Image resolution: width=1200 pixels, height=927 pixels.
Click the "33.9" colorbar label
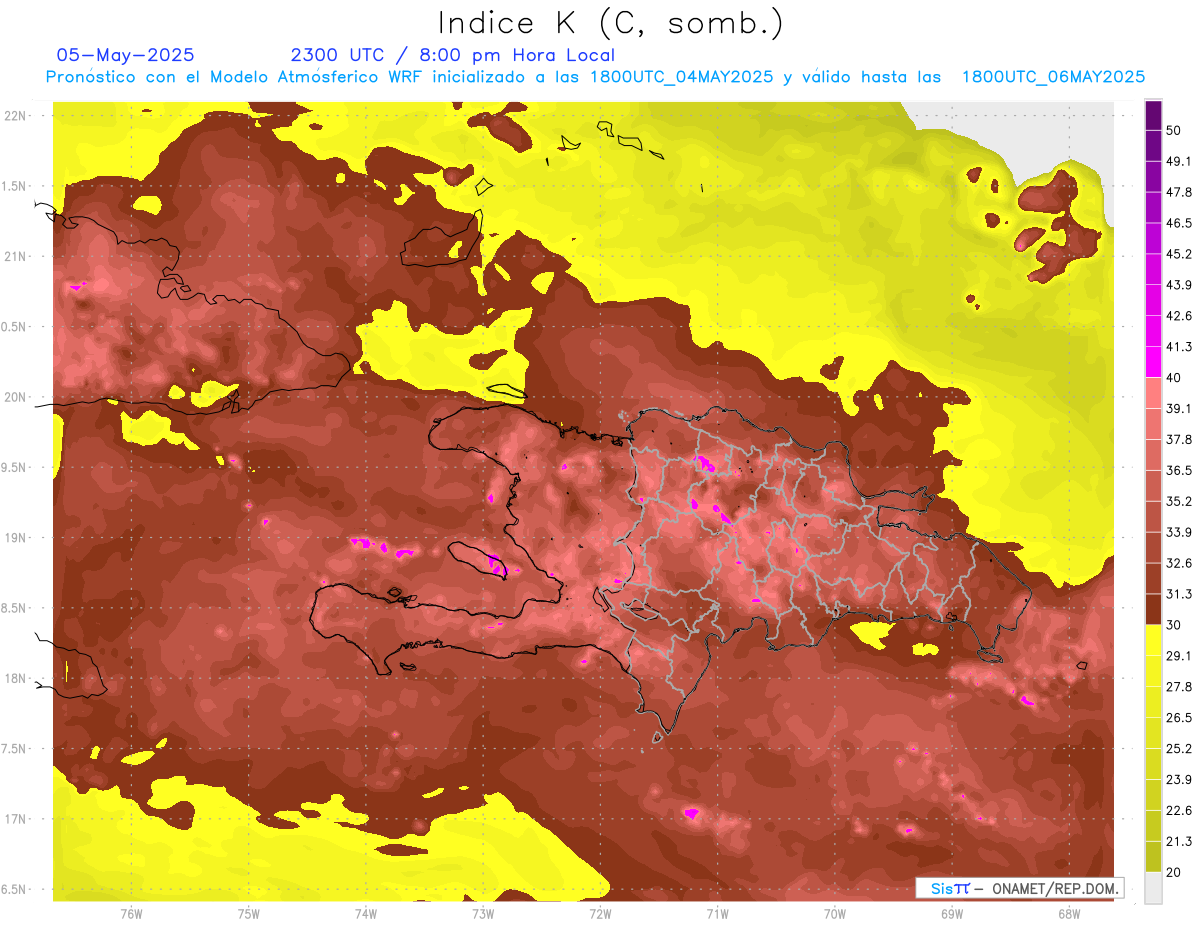(x=1179, y=532)
